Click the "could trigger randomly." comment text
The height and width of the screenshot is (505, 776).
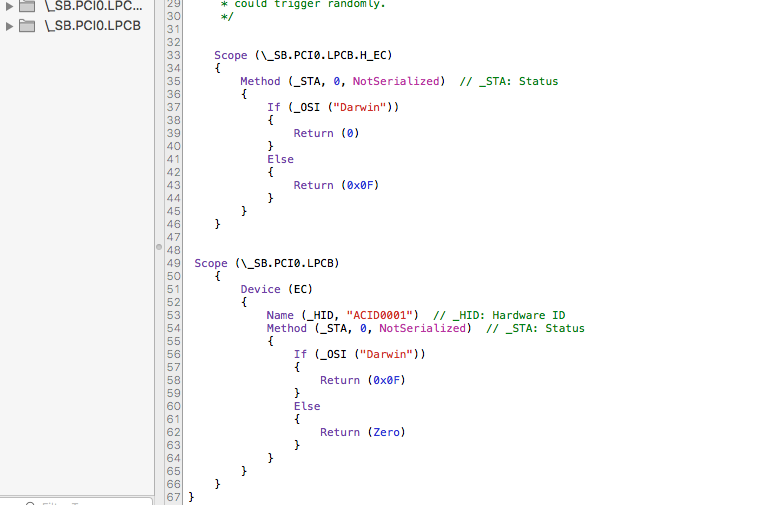309,4
